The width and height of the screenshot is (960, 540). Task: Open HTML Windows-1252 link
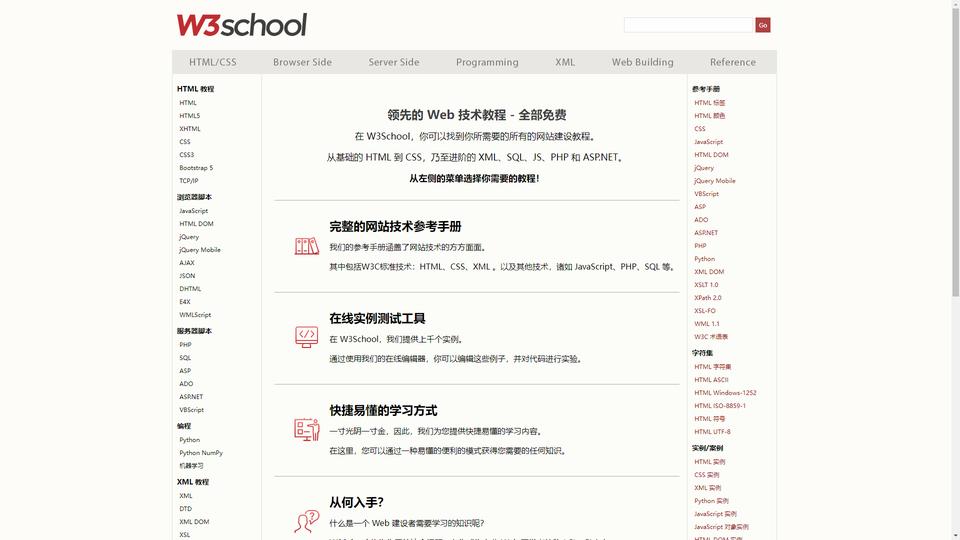pyautogui.click(x=725, y=392)
